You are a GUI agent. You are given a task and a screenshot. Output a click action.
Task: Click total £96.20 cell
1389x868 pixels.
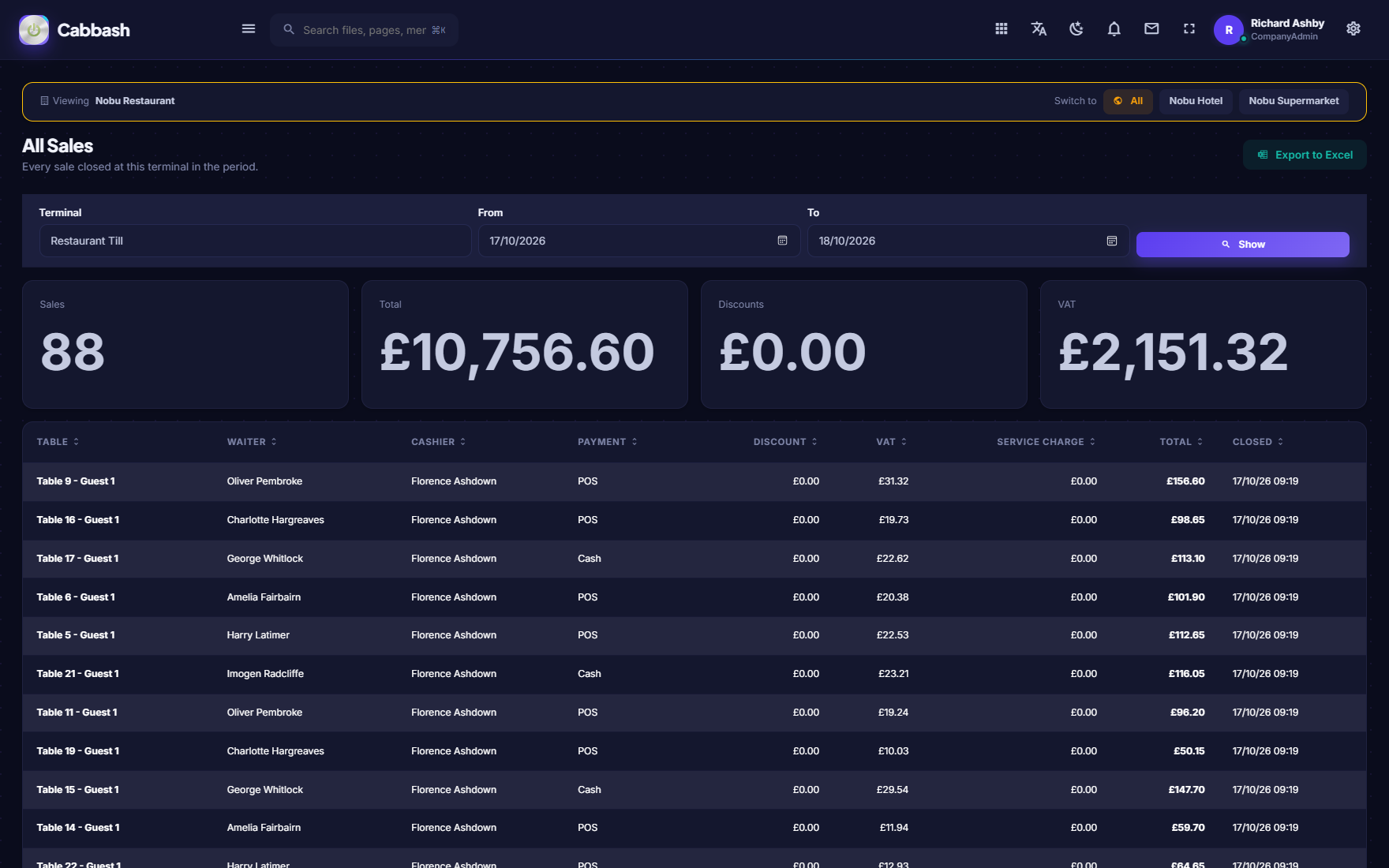1187,713
